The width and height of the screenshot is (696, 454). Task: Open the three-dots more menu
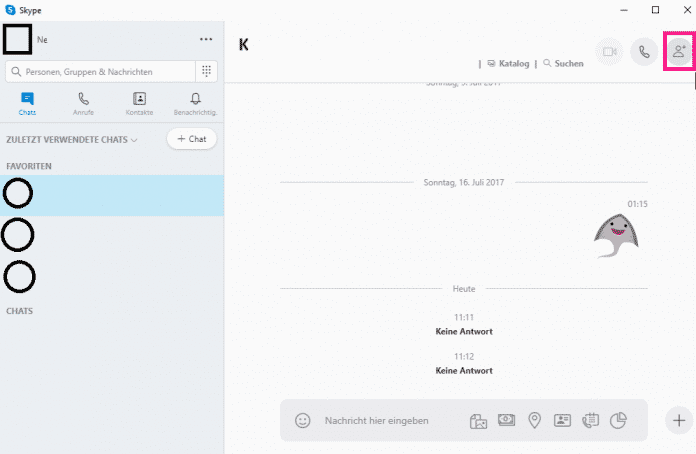click(206, 39)
